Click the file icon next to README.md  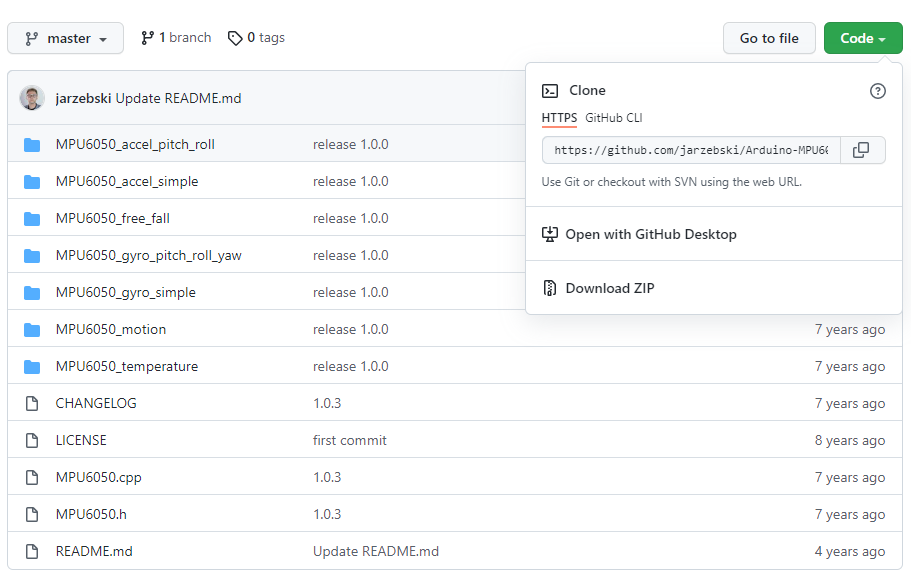click(x=32, y=552)
